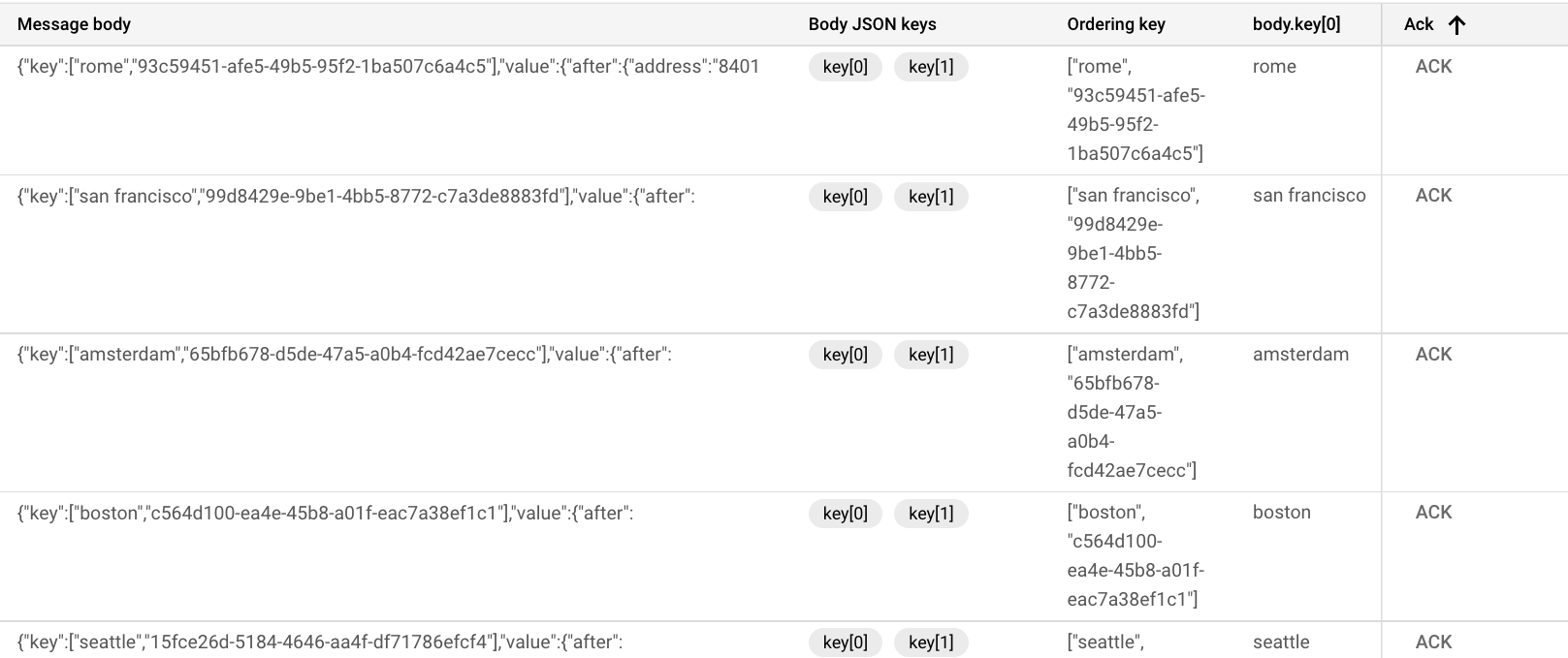1568x658 pixels.
Task: Select the key[0] chip on the rome row
Action: coord(844,67)
